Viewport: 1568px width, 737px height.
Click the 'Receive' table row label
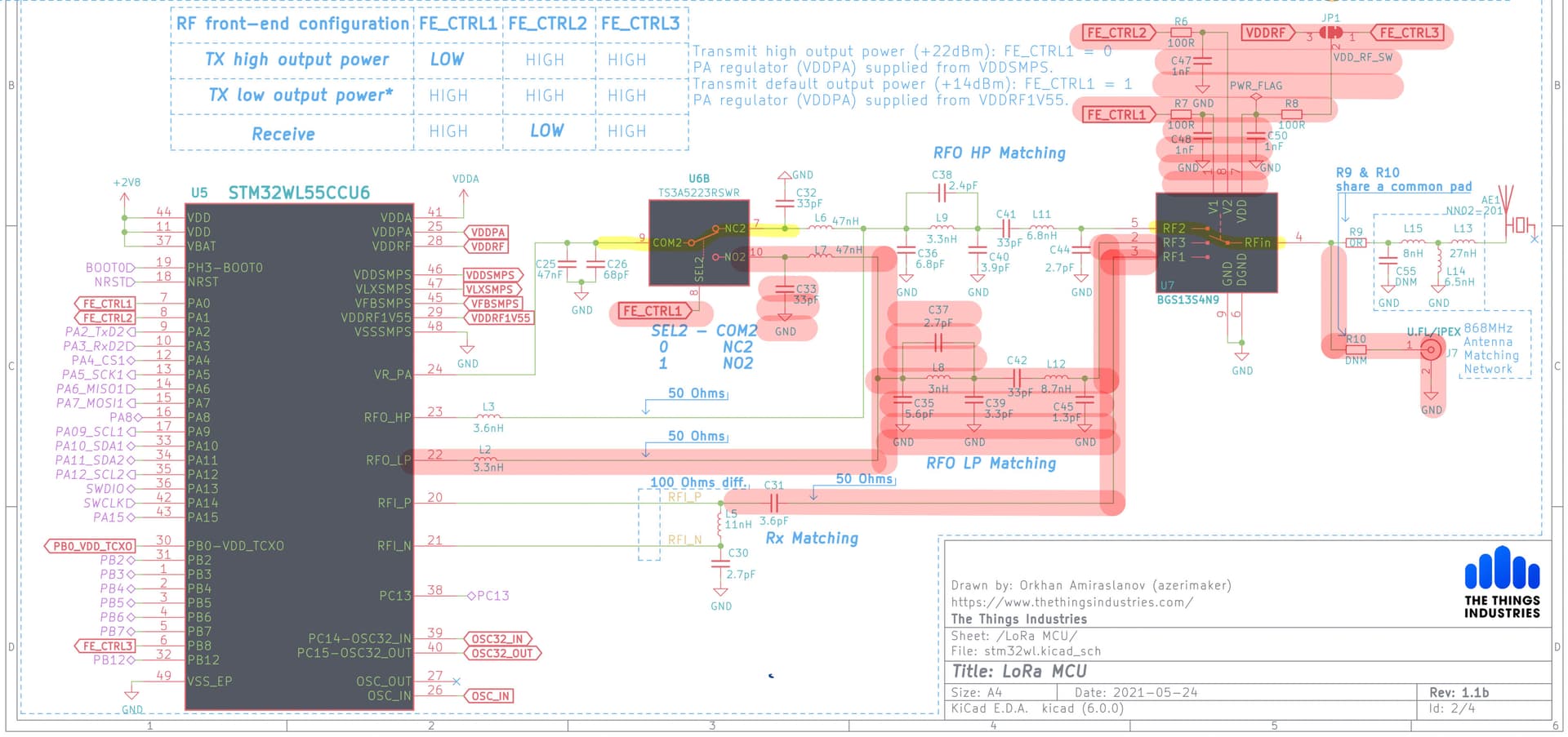pyautogui.click(x=283, y=134)
